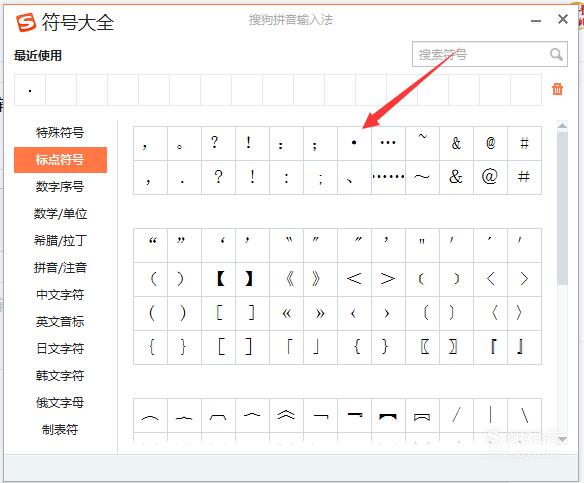584x483 pixels.
Task: Insert the wide tilde ～ in second row
Action: pos(422,177)
